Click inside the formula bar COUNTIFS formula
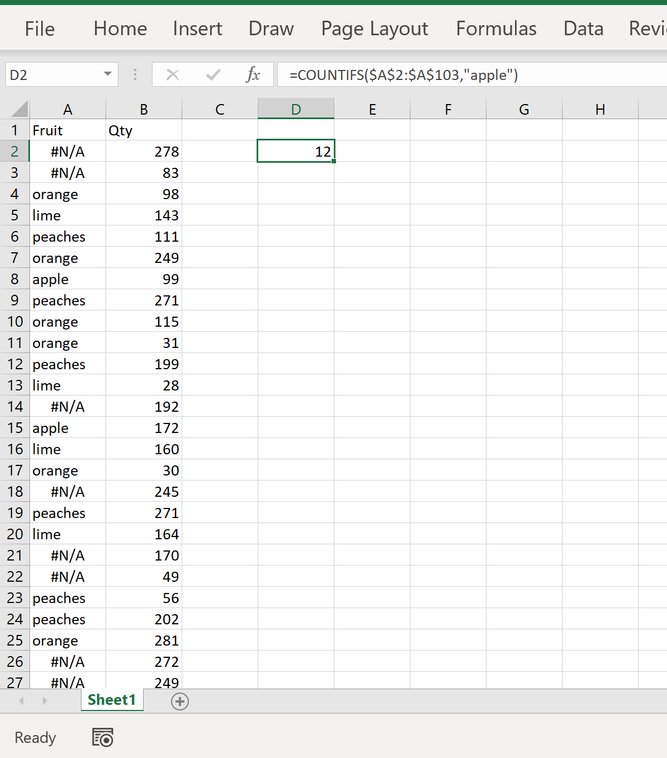 click(404, 75)
